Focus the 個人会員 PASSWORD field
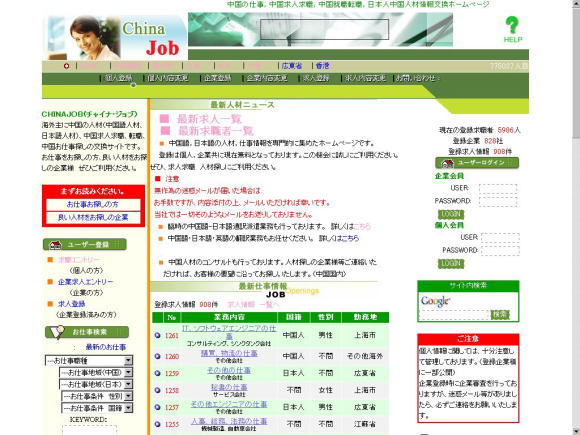The image size is (580, 435). click(500, 250)
